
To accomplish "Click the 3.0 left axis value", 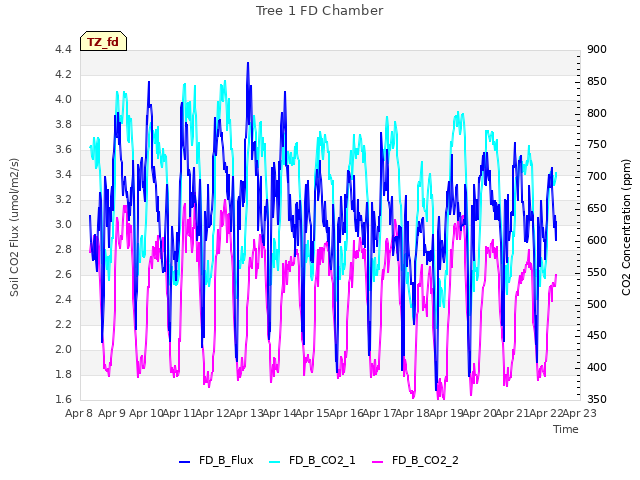I will 63,224.
